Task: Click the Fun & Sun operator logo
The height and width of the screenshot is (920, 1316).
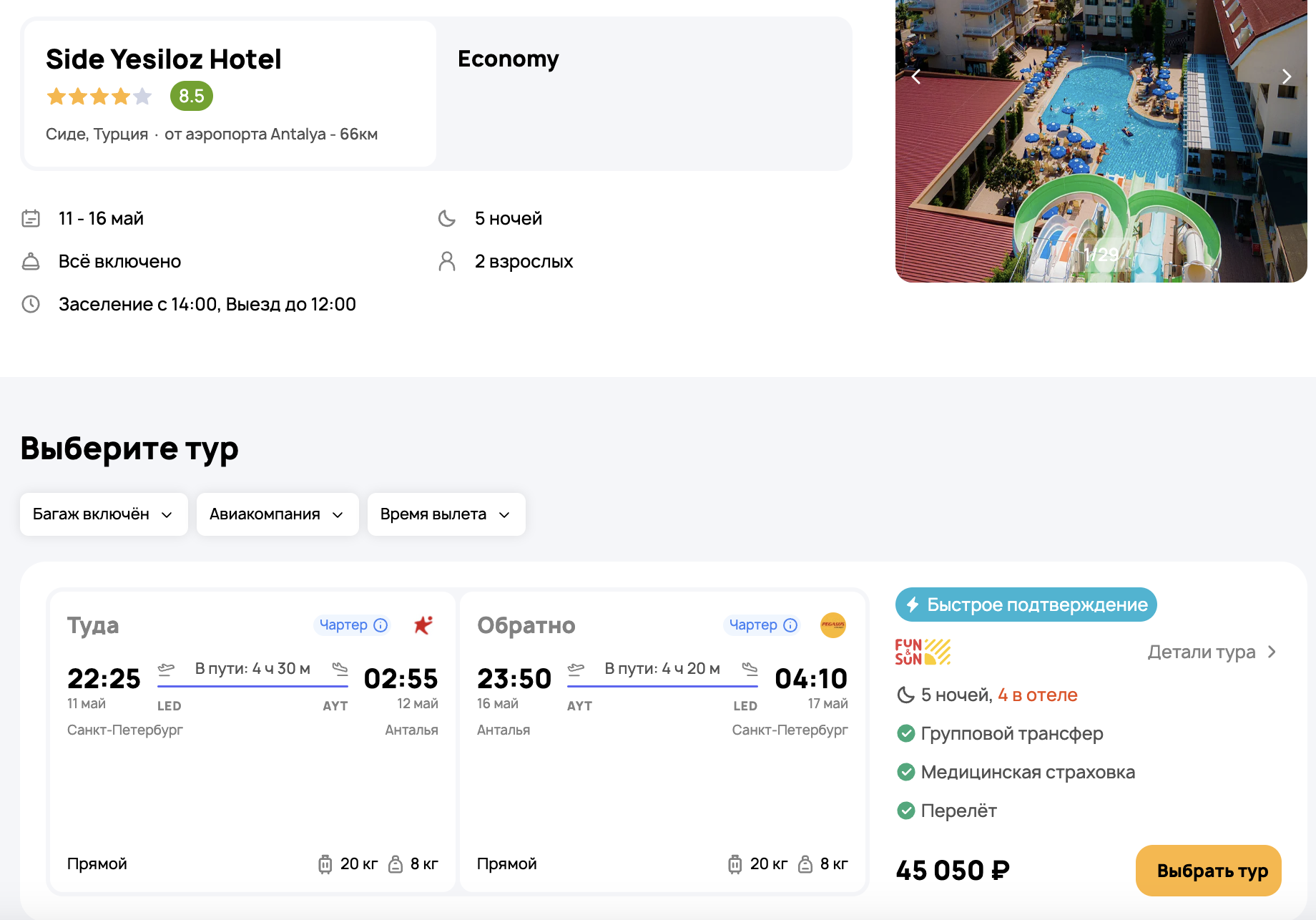Action: (x=923, y=652)
